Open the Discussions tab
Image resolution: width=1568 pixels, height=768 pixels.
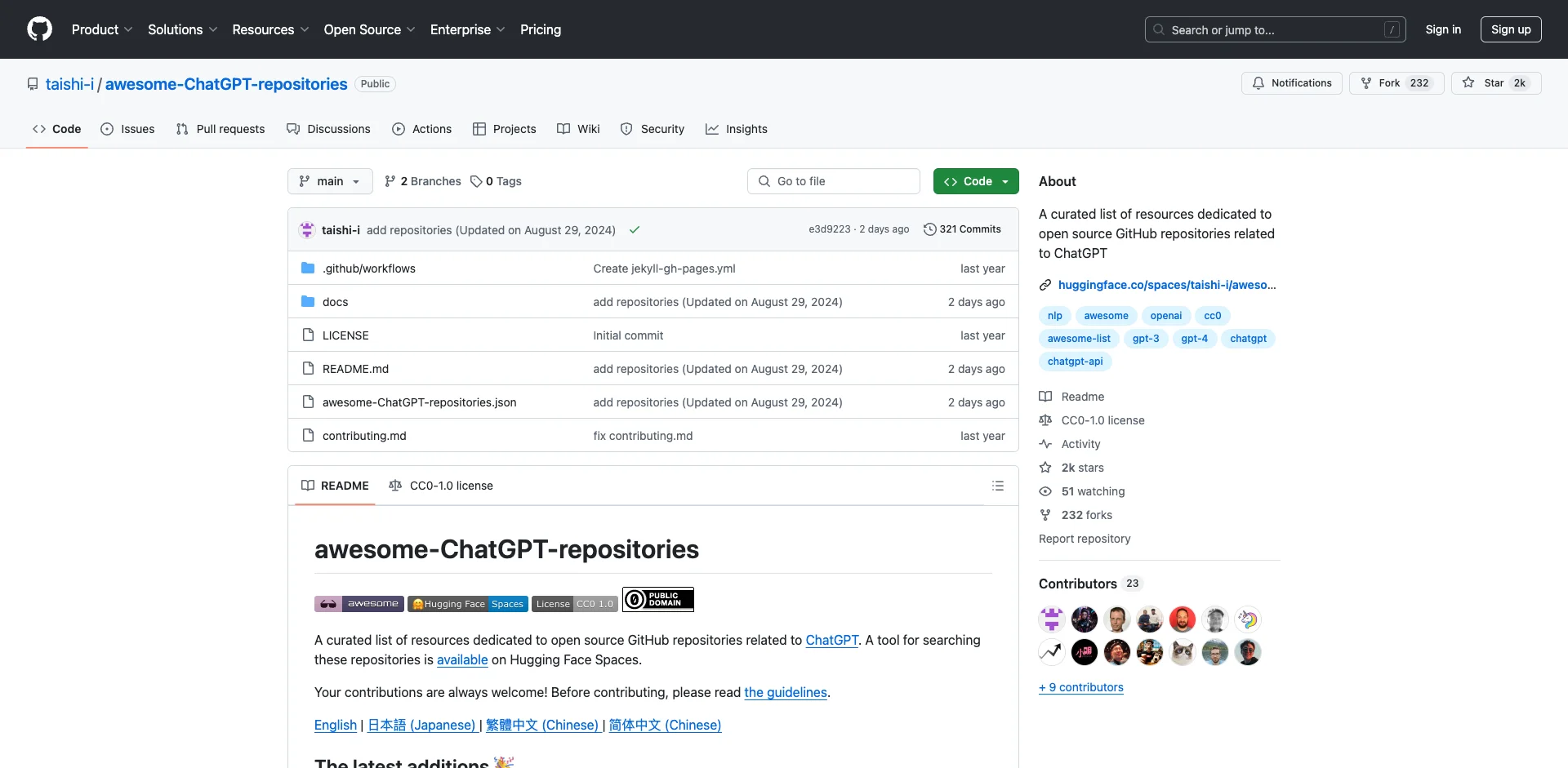pyautogui.click(x=328, y=129)
